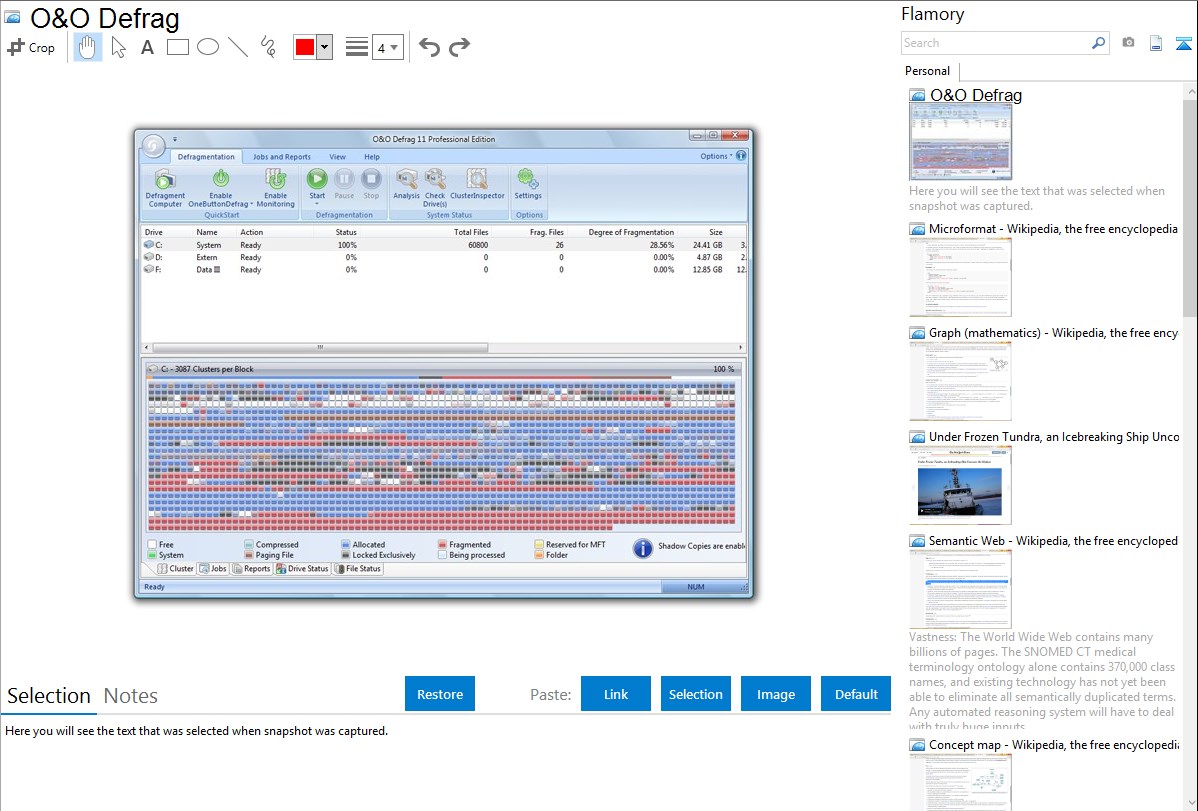Click the Default paste button

856,694
